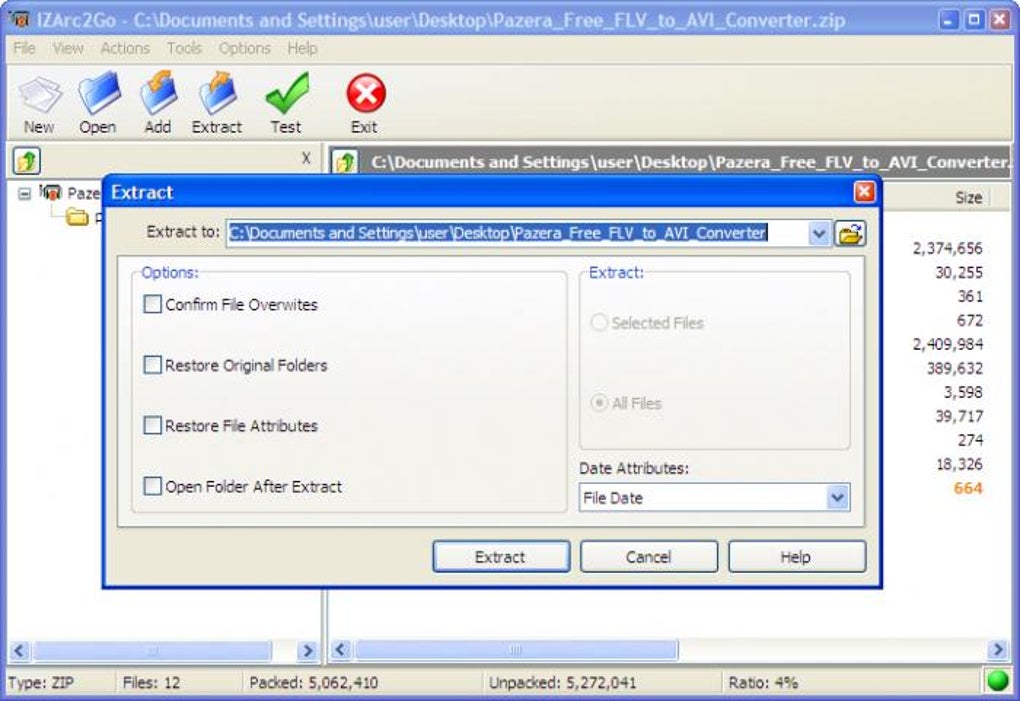Click the up-folder icon beside the archive path
1020x701 pixels.
tap(345, 161)
